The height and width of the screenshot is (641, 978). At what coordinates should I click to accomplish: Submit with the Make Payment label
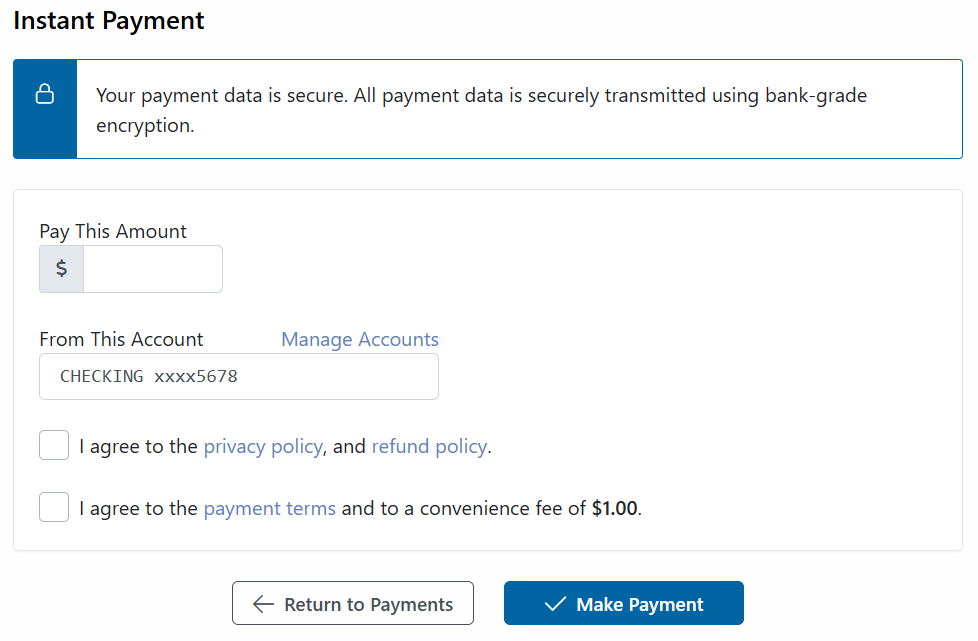coord(640,605)
